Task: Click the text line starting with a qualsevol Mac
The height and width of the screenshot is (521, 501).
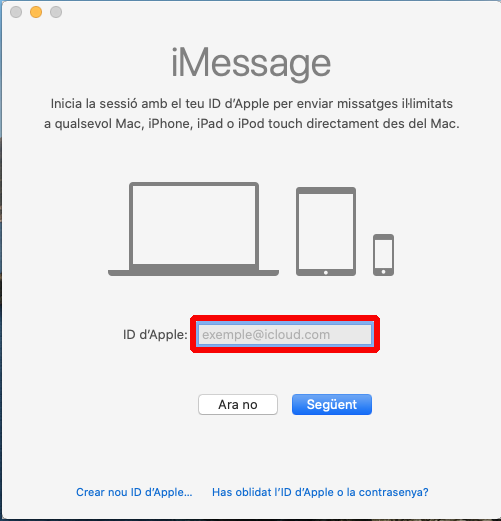Action: click(252, 124)
